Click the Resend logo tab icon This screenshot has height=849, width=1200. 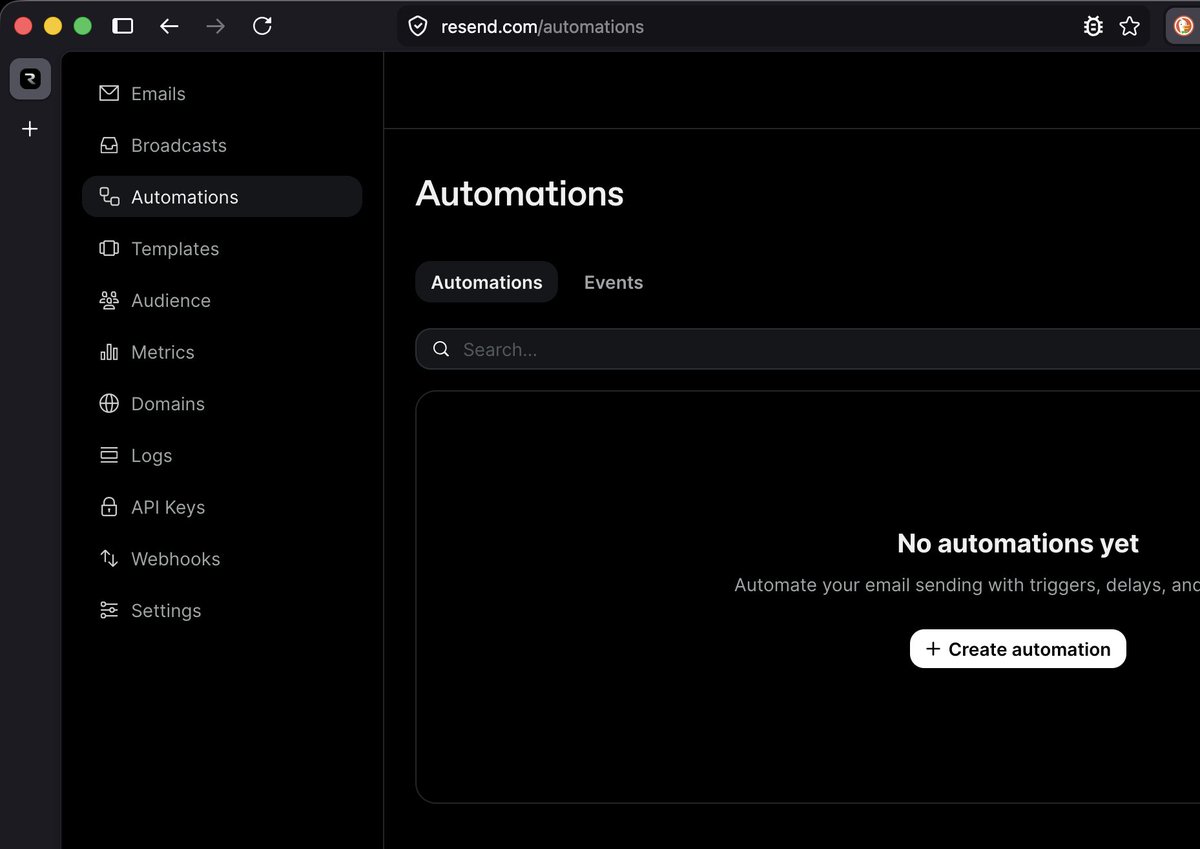coord(30,79)
